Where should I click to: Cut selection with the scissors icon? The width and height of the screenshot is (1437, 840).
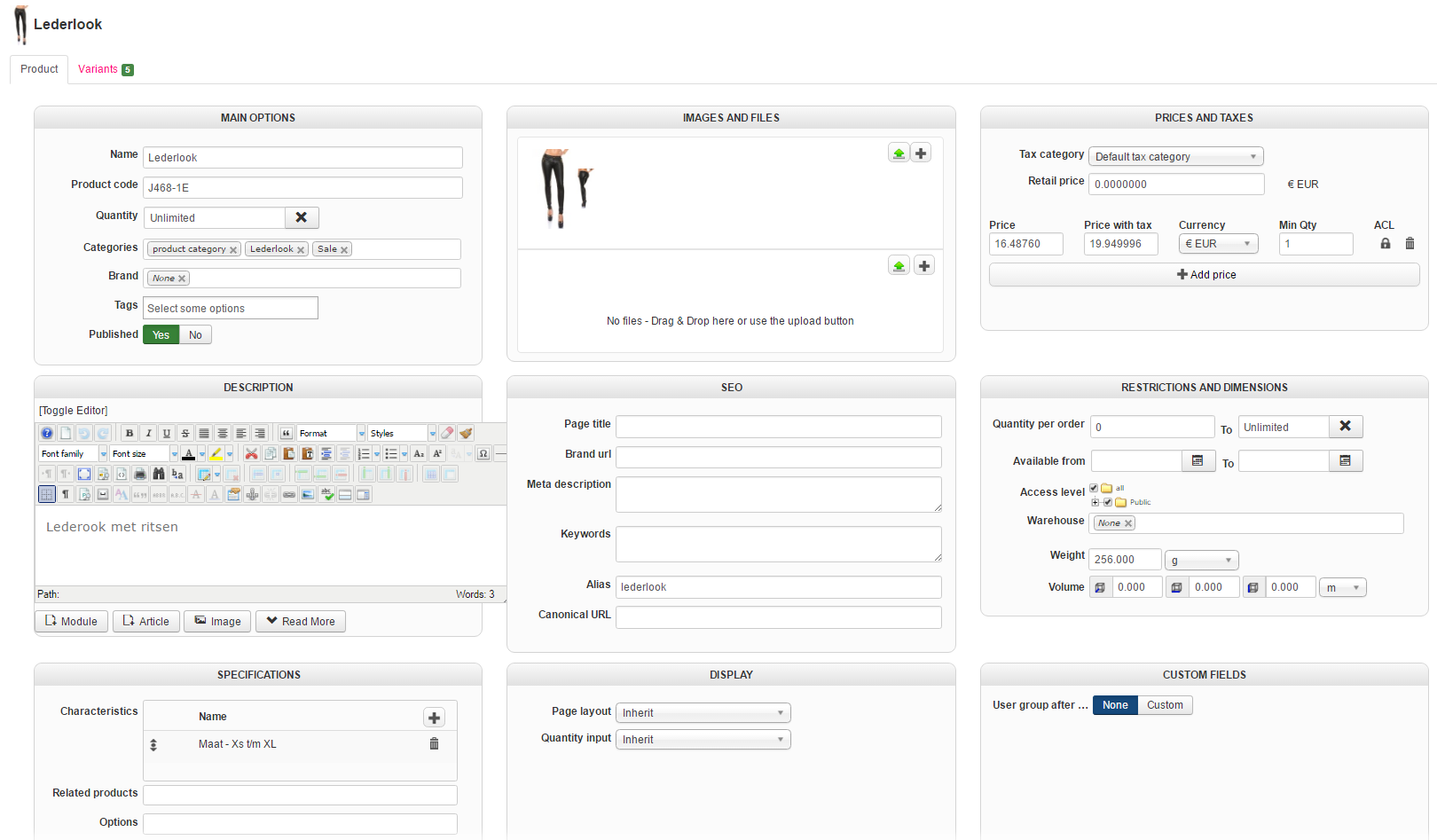(x=252, y=453)
